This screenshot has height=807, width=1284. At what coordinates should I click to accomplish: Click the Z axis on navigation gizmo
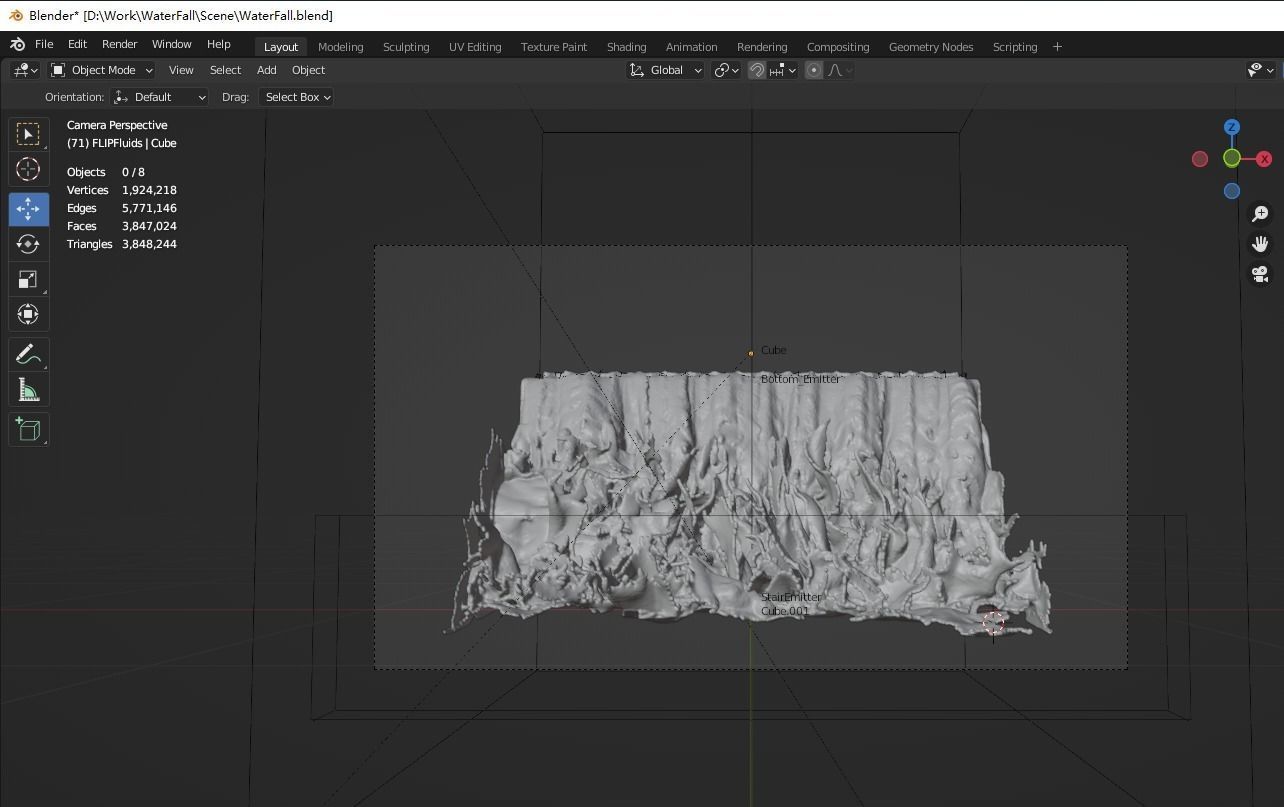pos(1232,127)
